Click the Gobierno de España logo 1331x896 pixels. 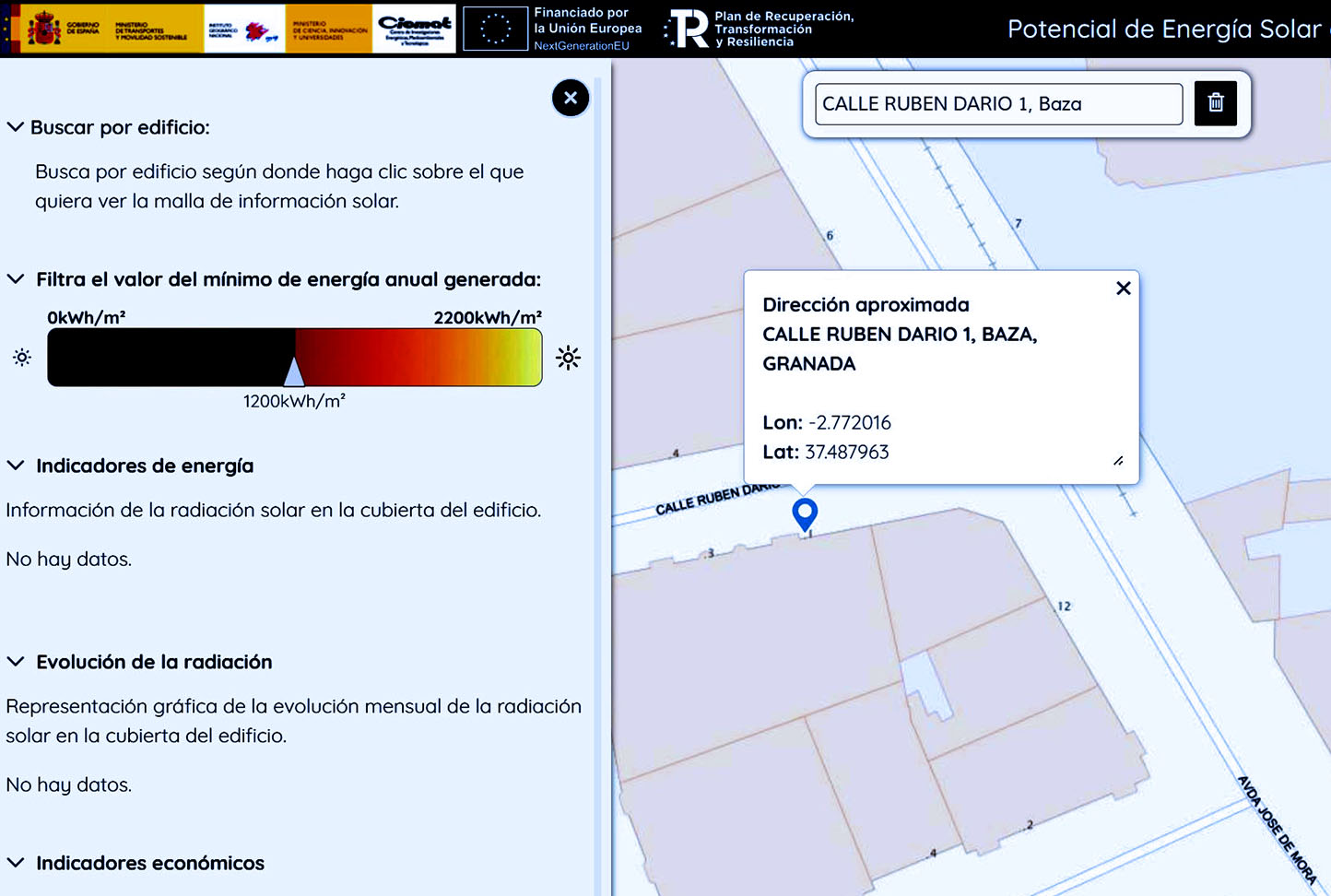pos(61,29)
